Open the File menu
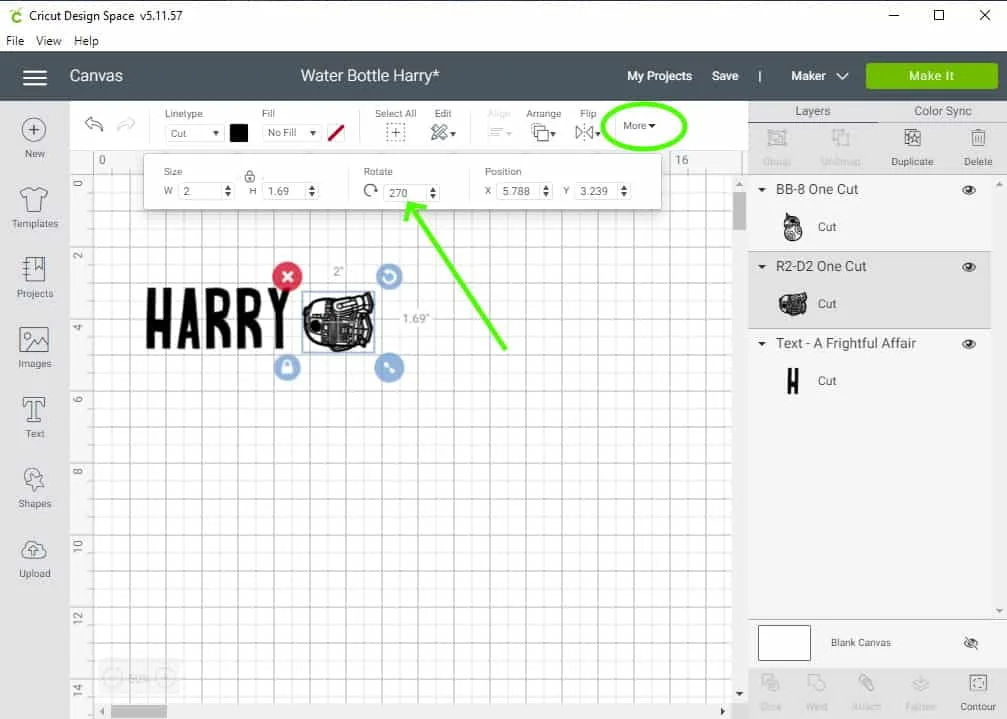This screenshot has height=719, width=1007. tap(15, 41)
